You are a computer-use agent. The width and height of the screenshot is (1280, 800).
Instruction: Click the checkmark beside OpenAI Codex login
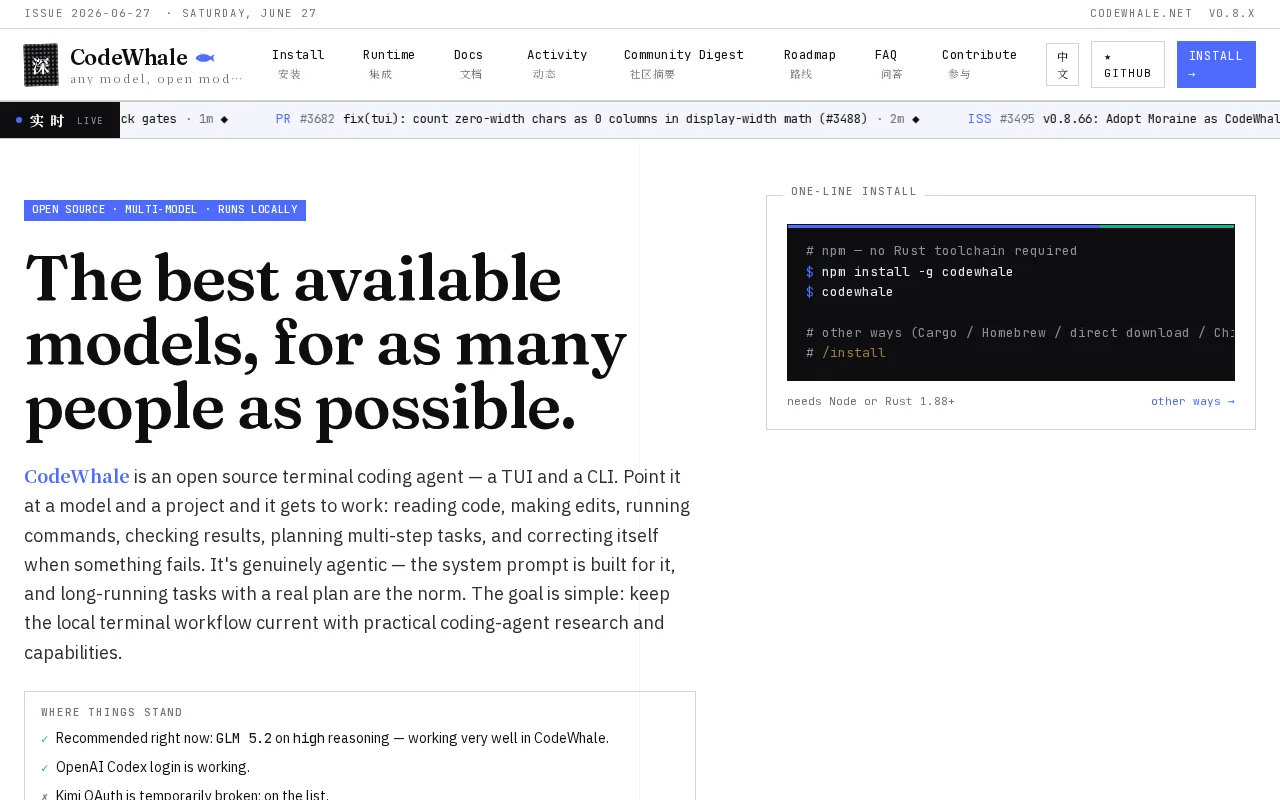(44, 769)
